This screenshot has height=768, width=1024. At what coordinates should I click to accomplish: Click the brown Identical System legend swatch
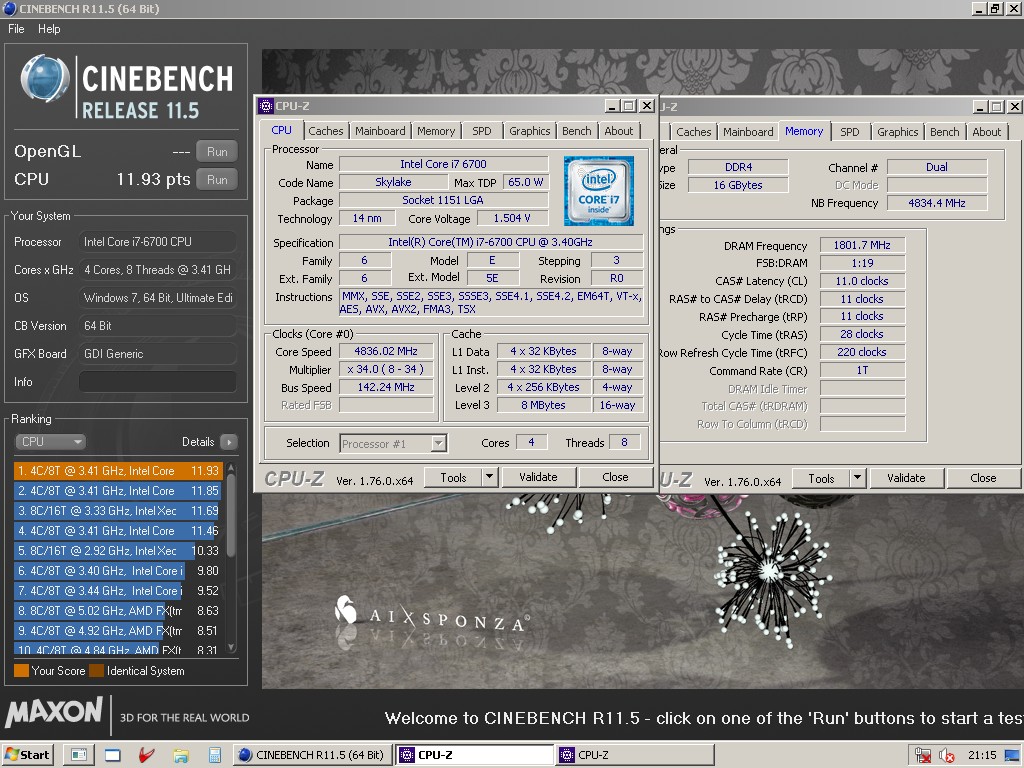97,671
